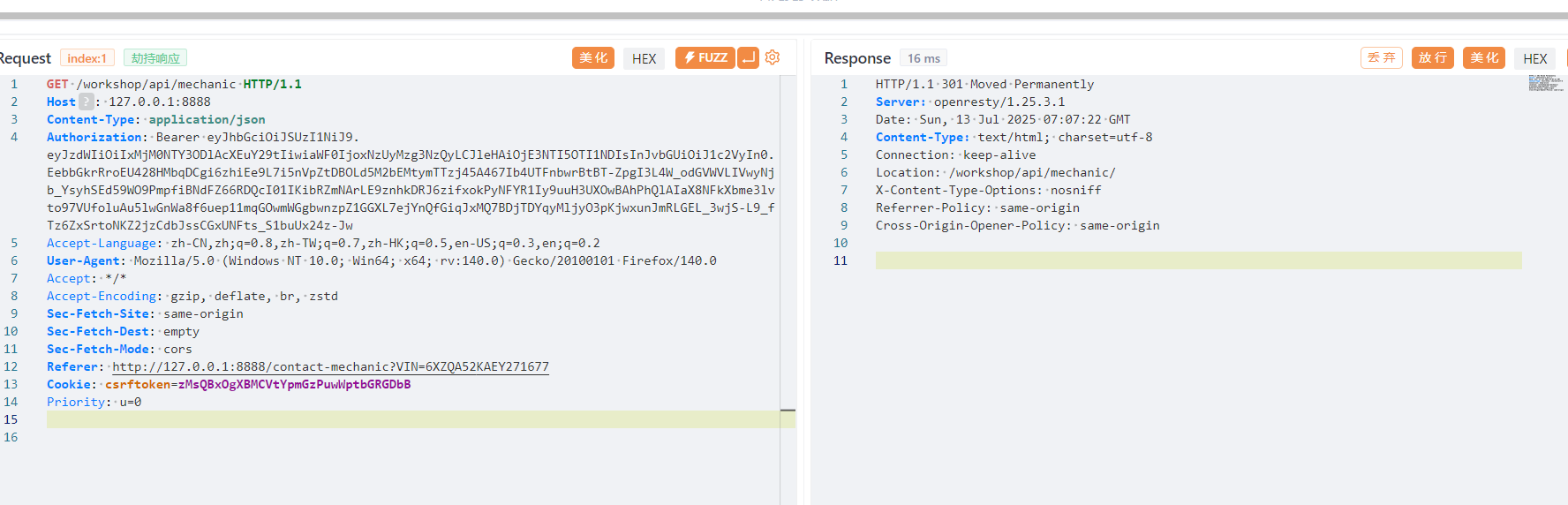
Task: Click the line-wrap return arrow icon
Action: 748,57
